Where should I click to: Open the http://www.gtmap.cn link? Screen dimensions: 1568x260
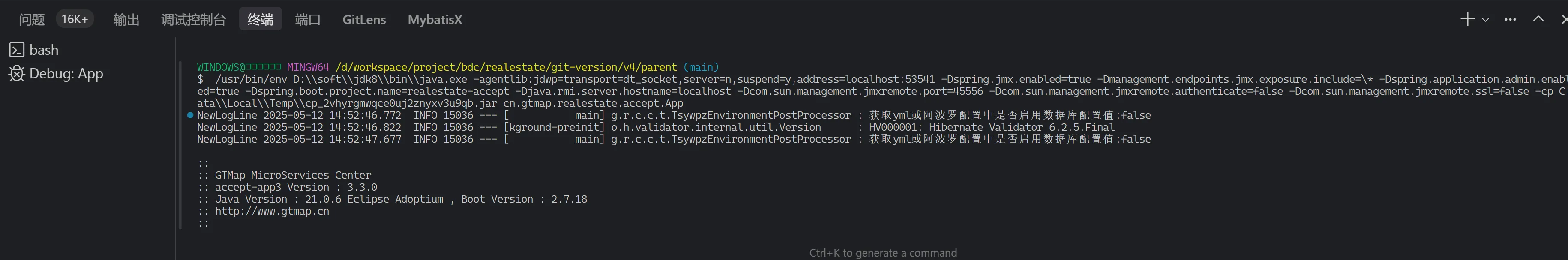272,211
